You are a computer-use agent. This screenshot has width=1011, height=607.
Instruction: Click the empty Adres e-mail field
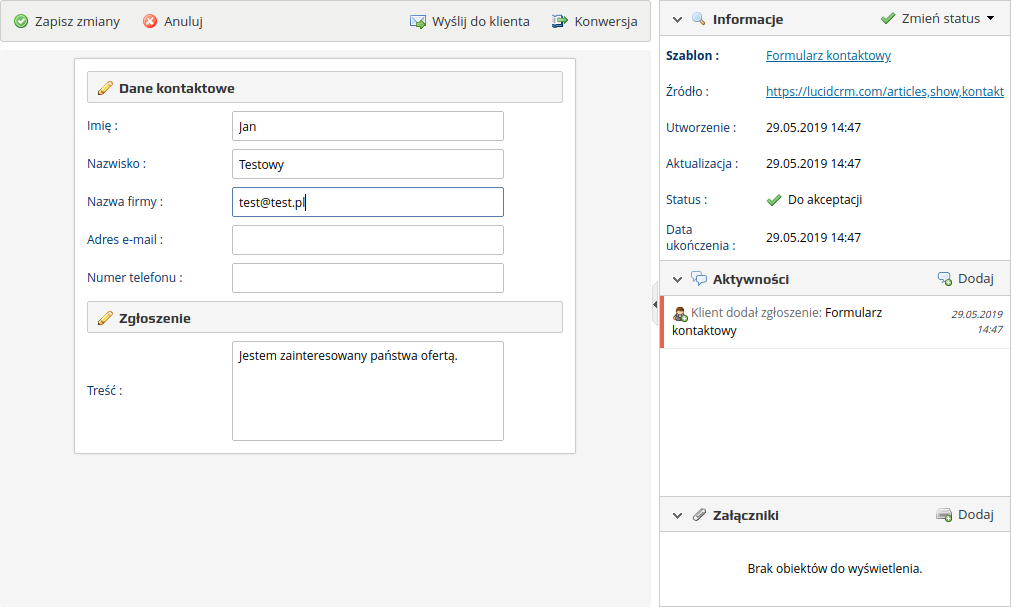click(368, 240)
